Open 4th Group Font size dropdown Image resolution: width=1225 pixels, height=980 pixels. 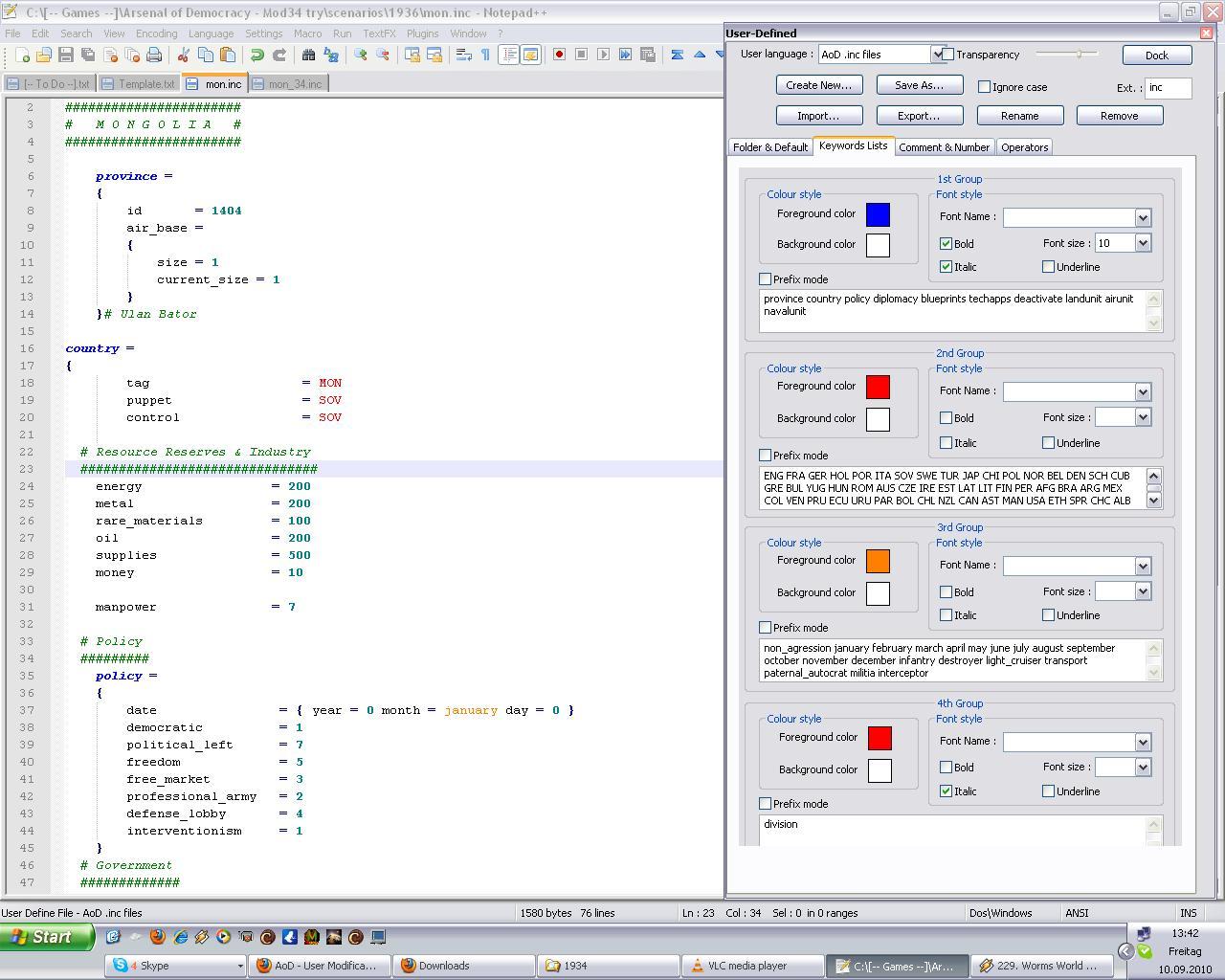click(1143, 768)
